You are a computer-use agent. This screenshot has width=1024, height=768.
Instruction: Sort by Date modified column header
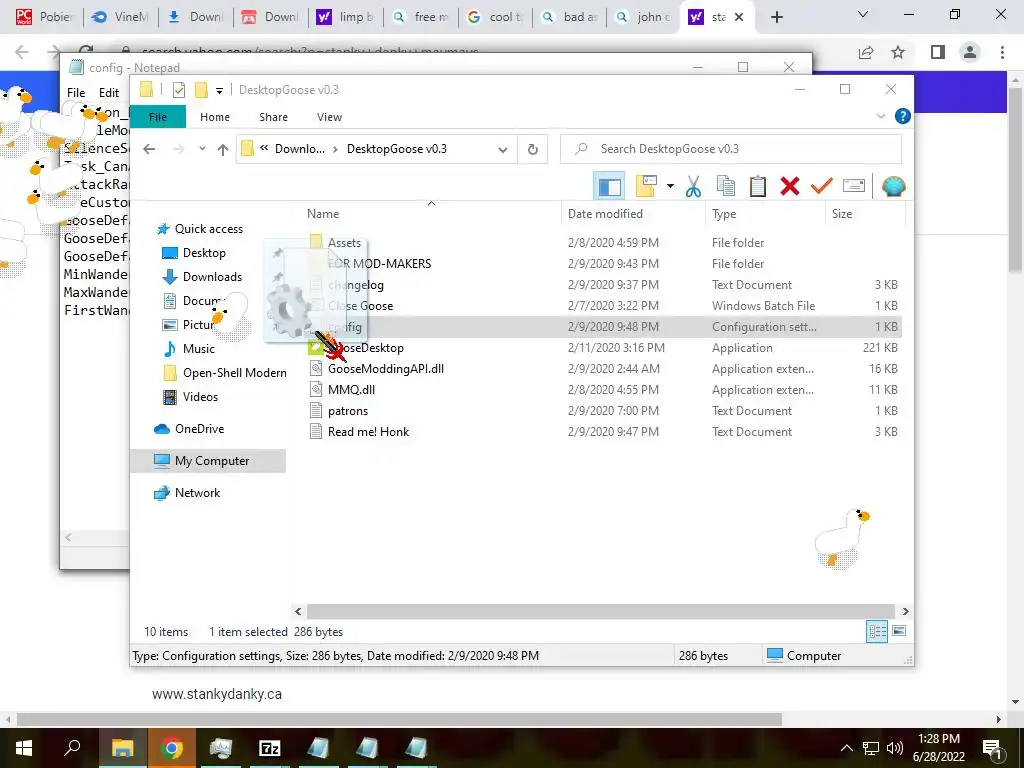click(633, 214)
